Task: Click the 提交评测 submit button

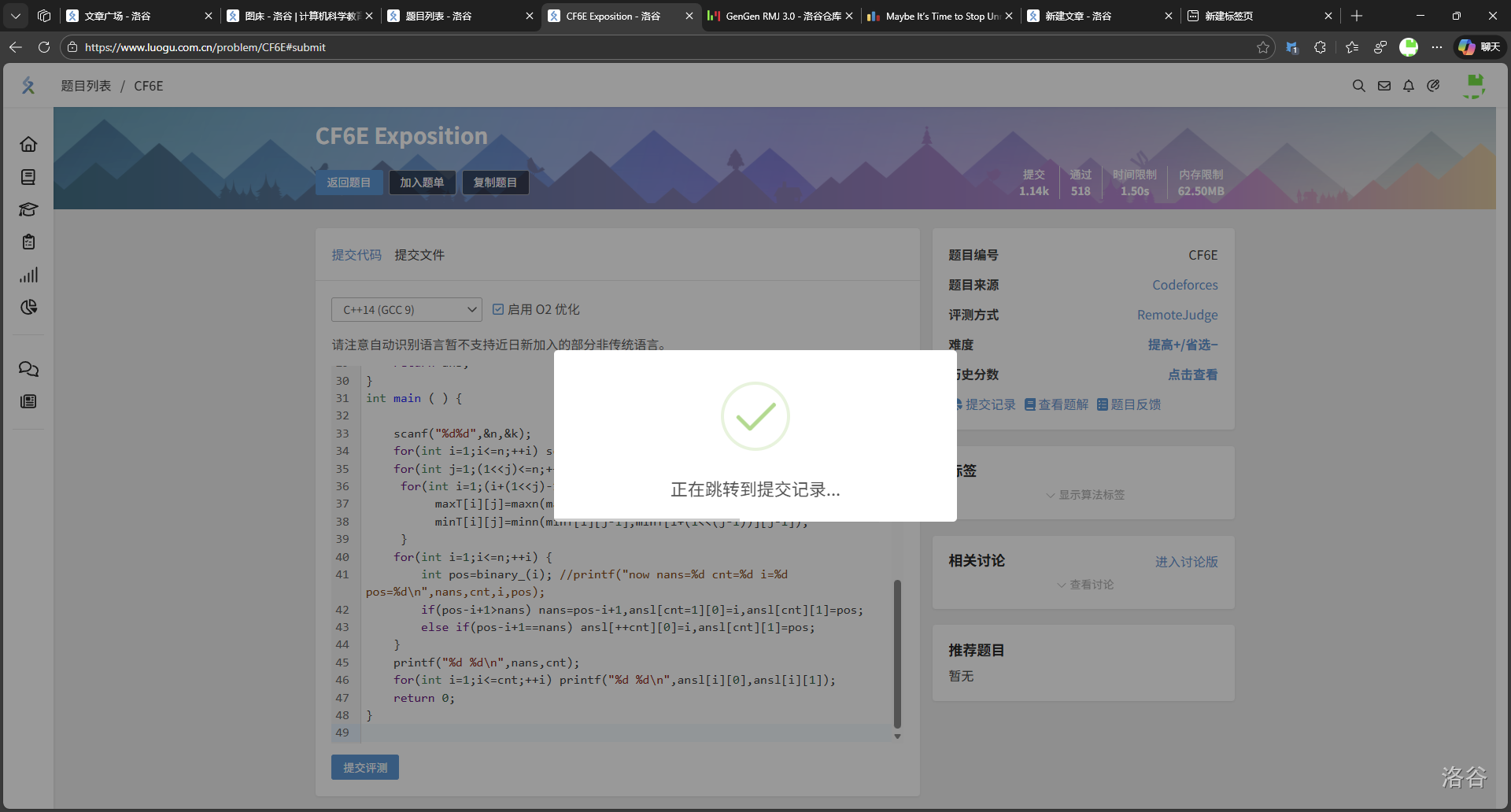Action: click(x=365, y=767)
